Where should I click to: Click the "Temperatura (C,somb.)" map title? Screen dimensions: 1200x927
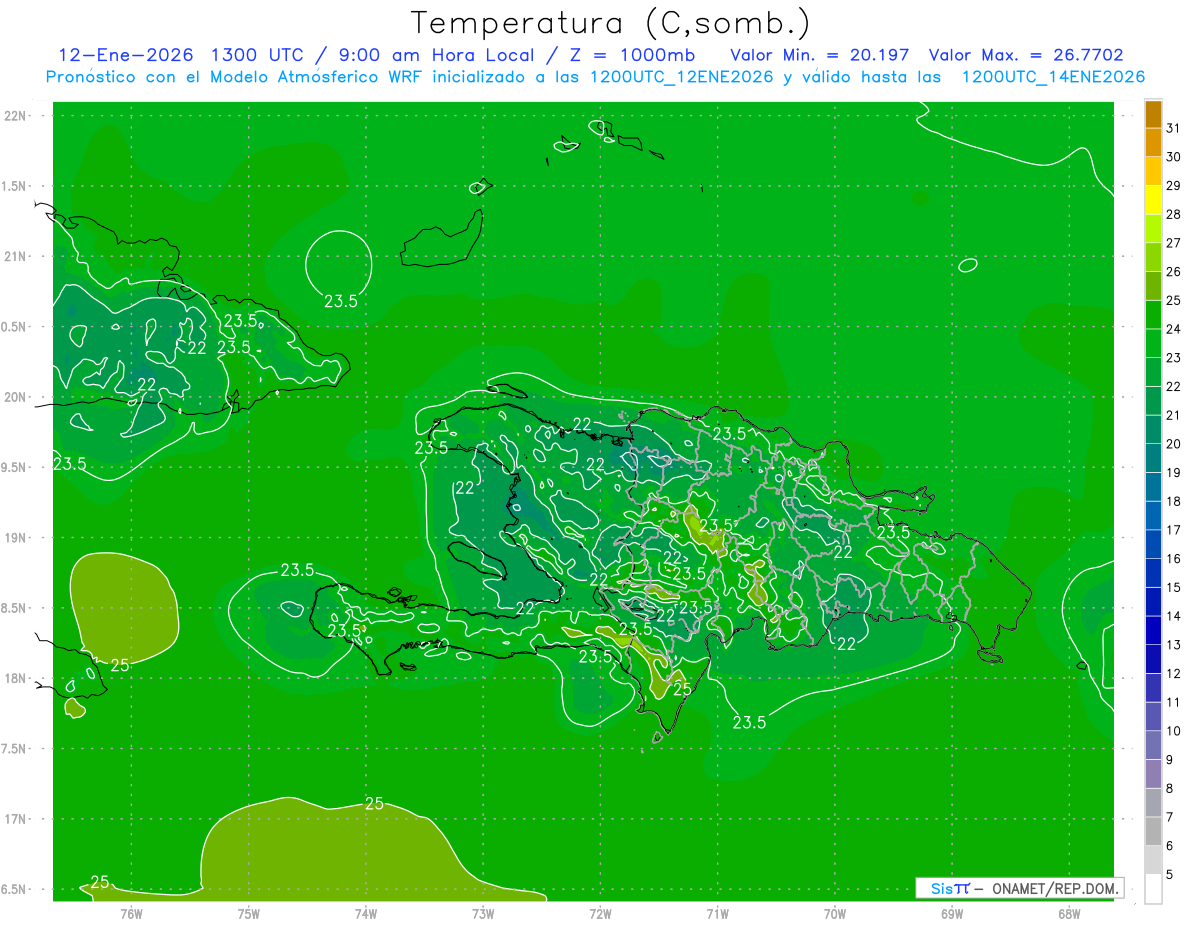[610, 22]
